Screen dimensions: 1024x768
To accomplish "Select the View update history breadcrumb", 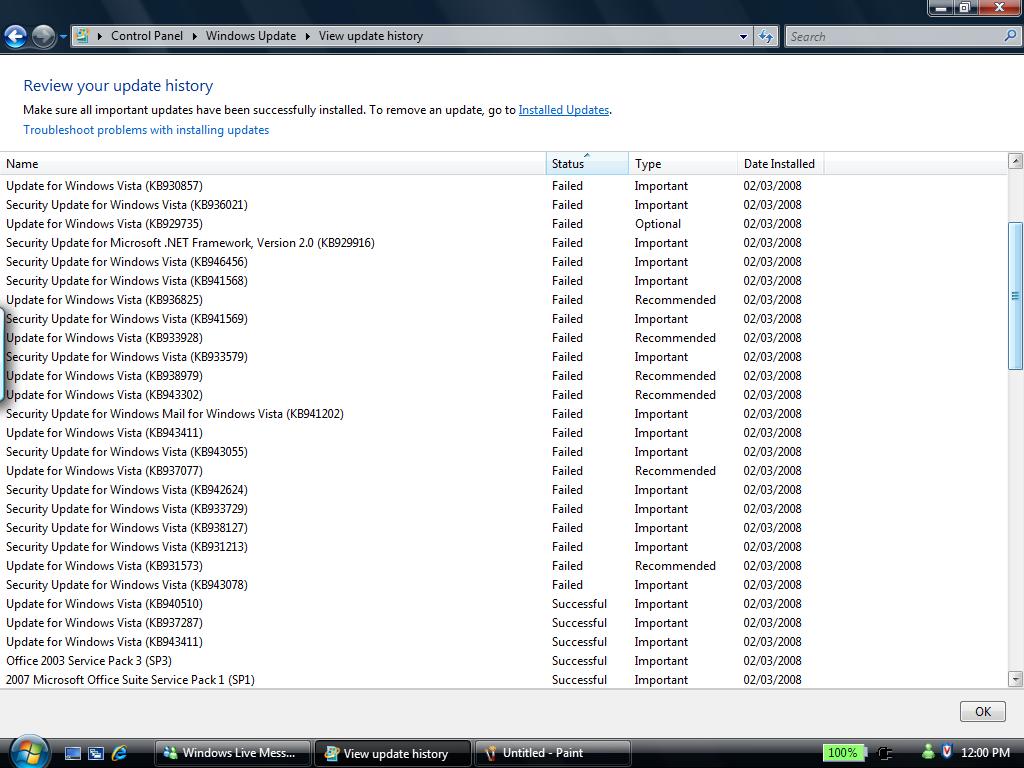I will [371, 36].
